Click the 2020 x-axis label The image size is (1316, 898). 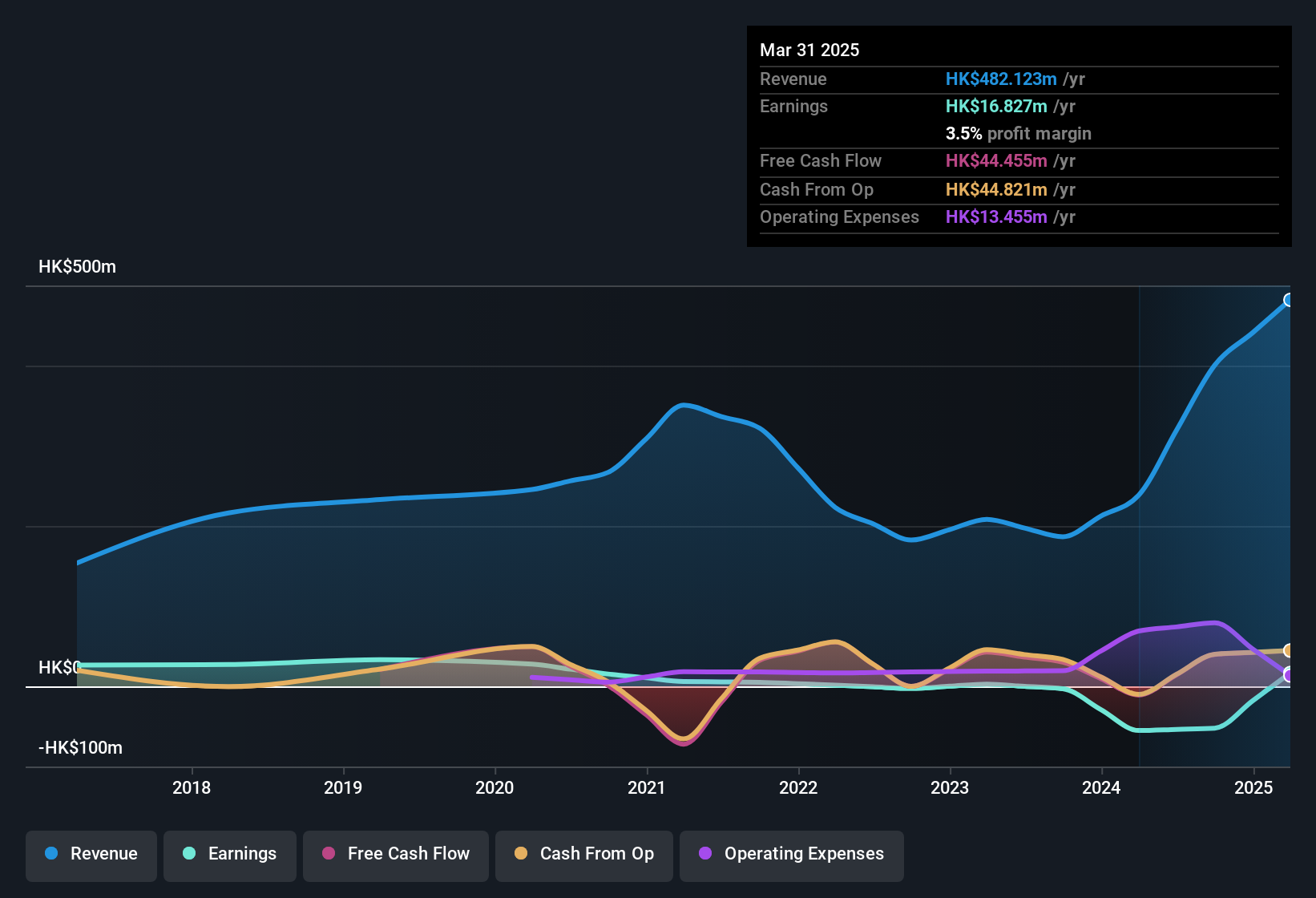[x=495, y=787]
